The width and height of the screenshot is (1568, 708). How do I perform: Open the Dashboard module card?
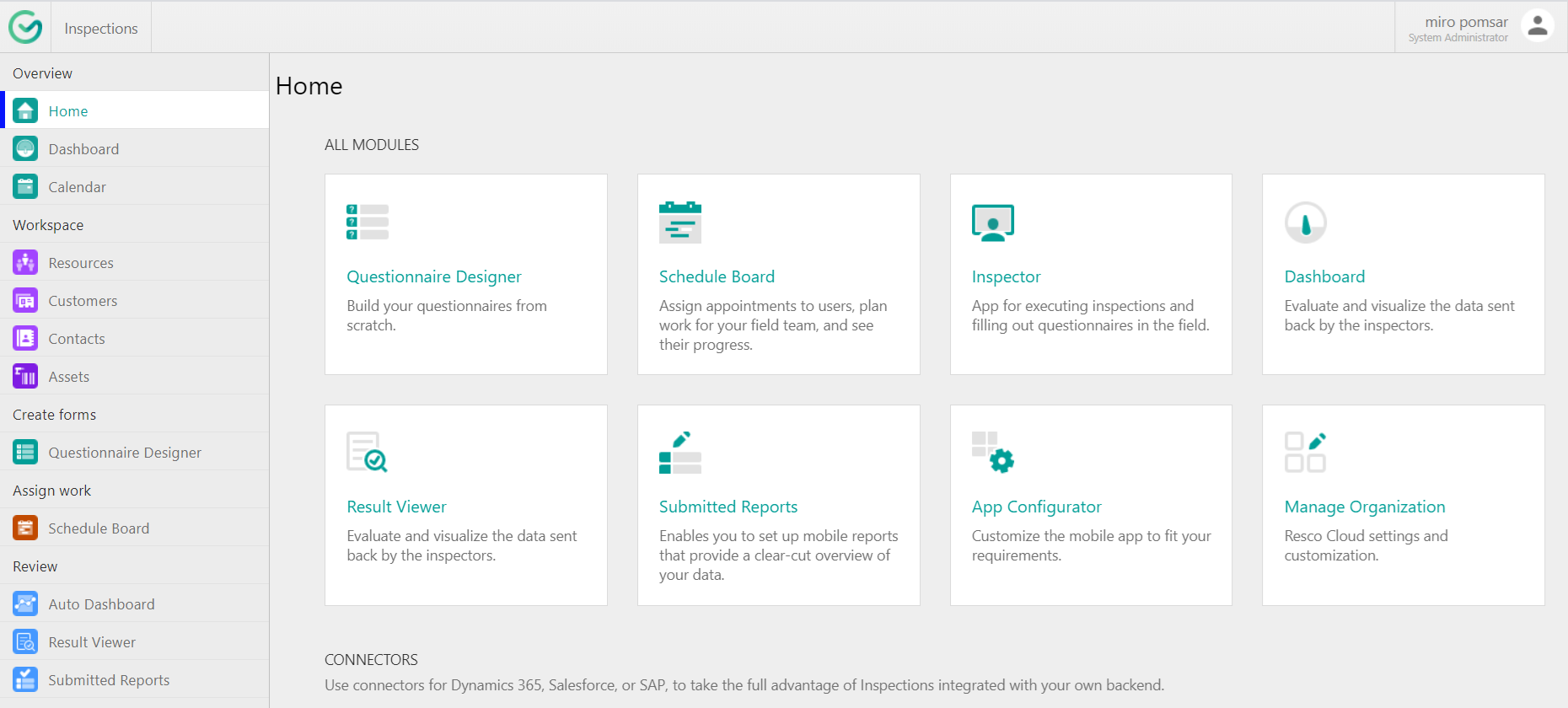tap(1403, 275)
